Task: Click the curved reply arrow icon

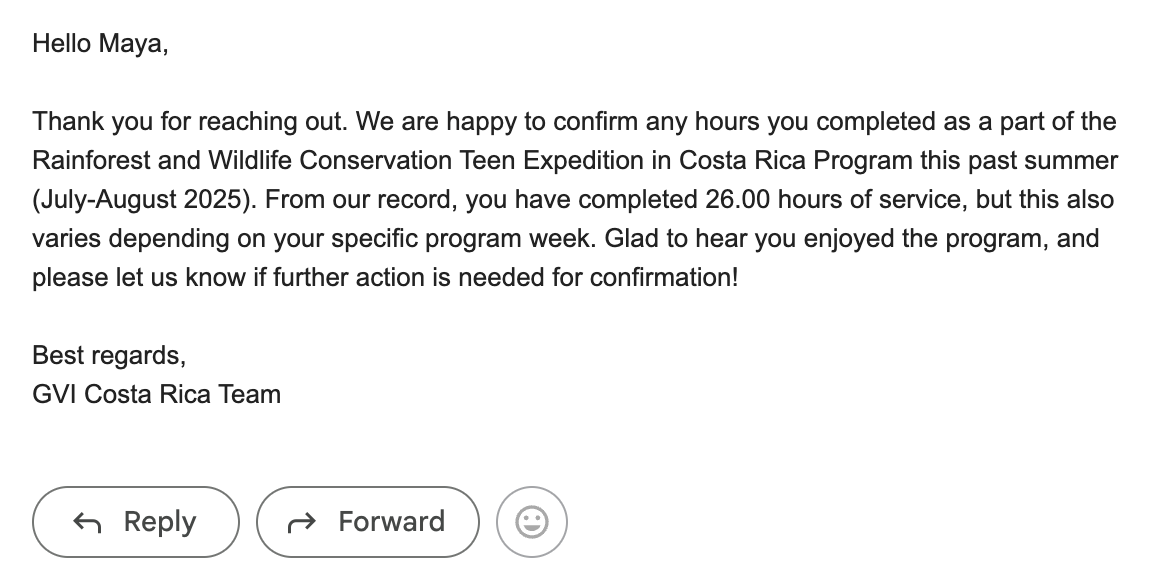Action: pyautogui.click(x=88, y=522)
